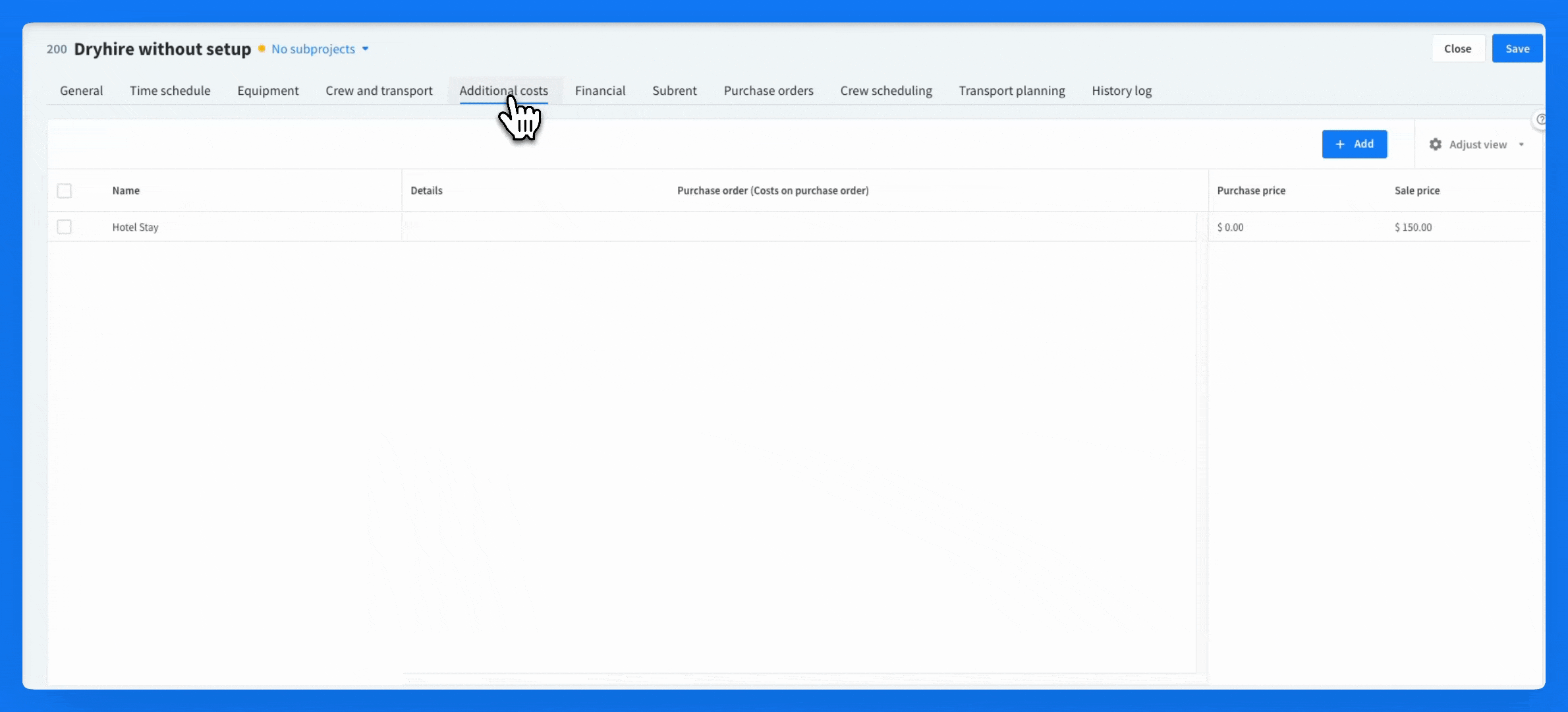The image size is (1568, 712).
Task: Click the $ 0.00 purchase price cell
Action: click(1230, 227)
